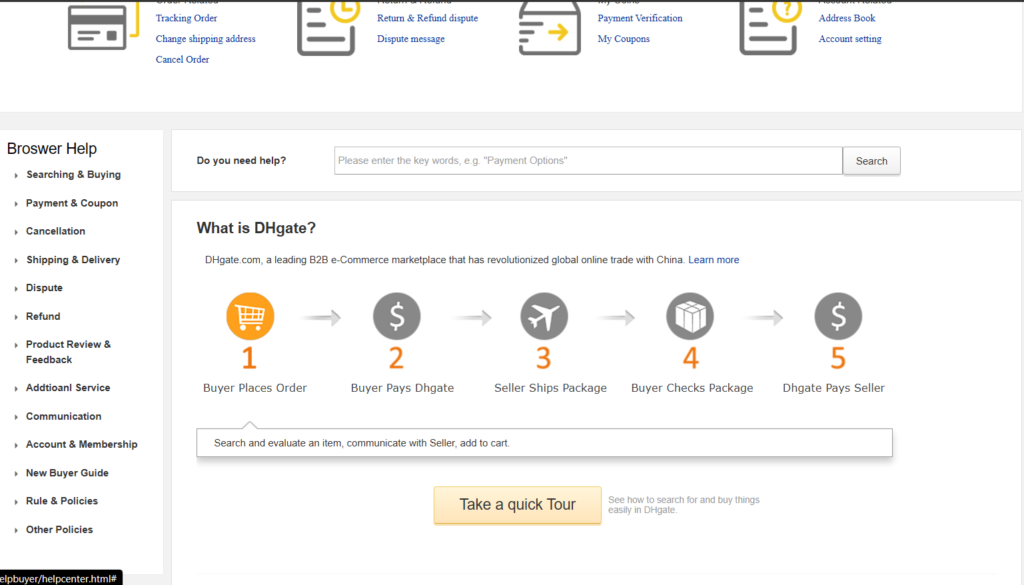Open Product Review & Feedback topic

(69, 352)
